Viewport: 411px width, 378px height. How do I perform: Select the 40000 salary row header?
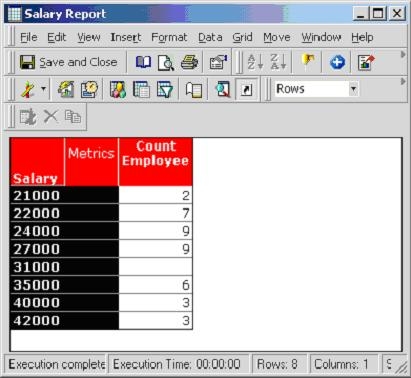coord(65,303)
